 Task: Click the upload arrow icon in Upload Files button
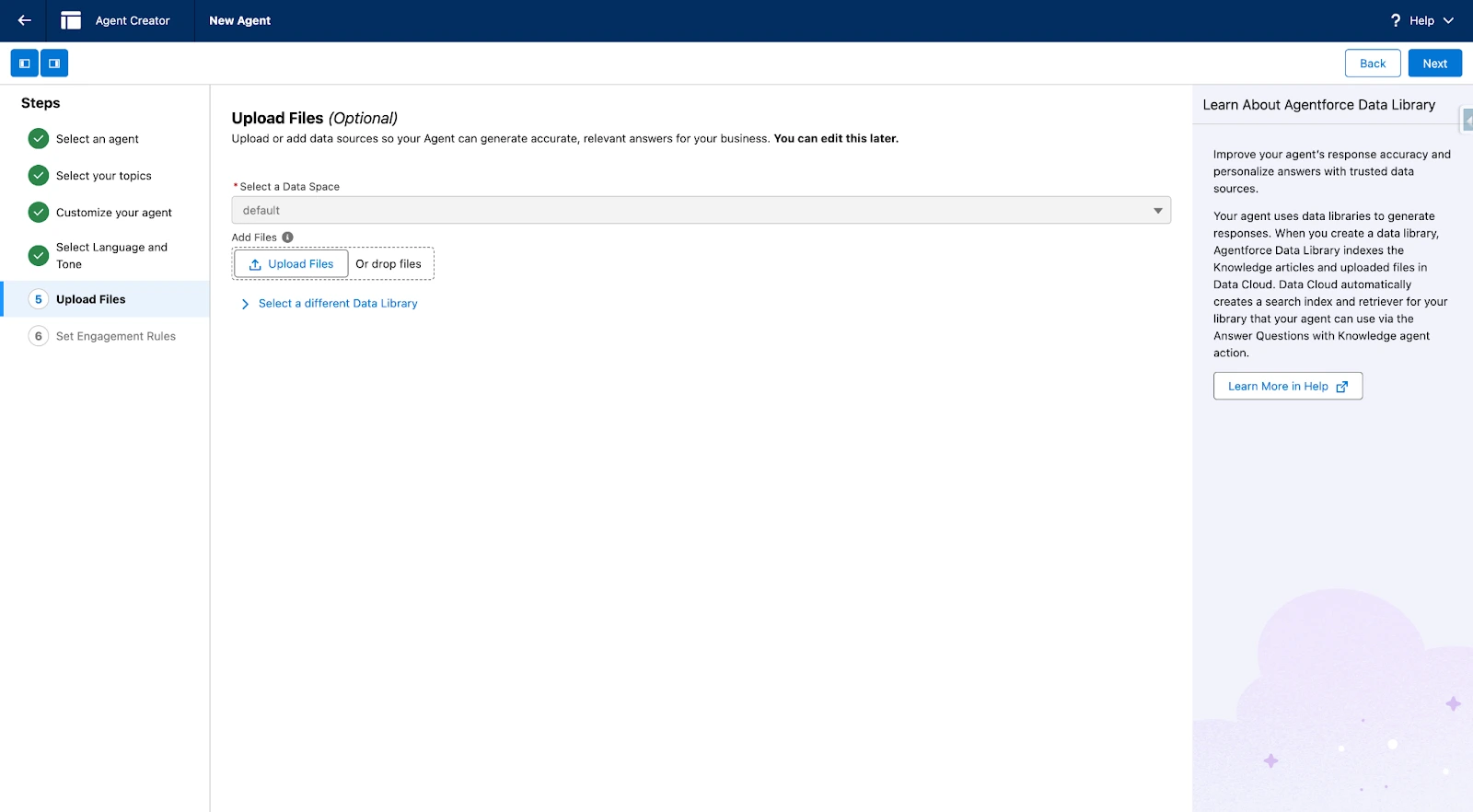tap(255, 264)
